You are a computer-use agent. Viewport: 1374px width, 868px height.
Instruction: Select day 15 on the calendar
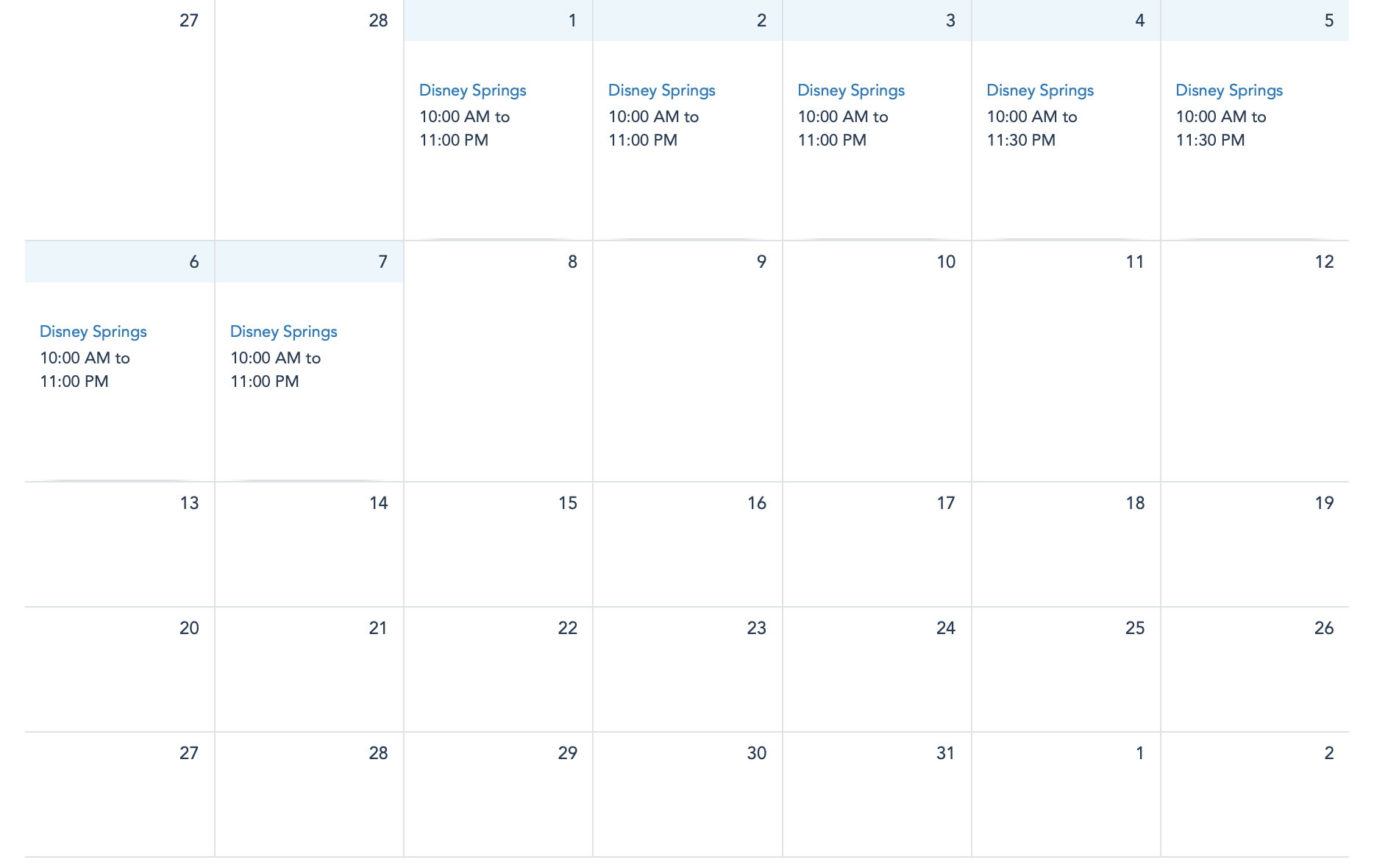point(499,544)
